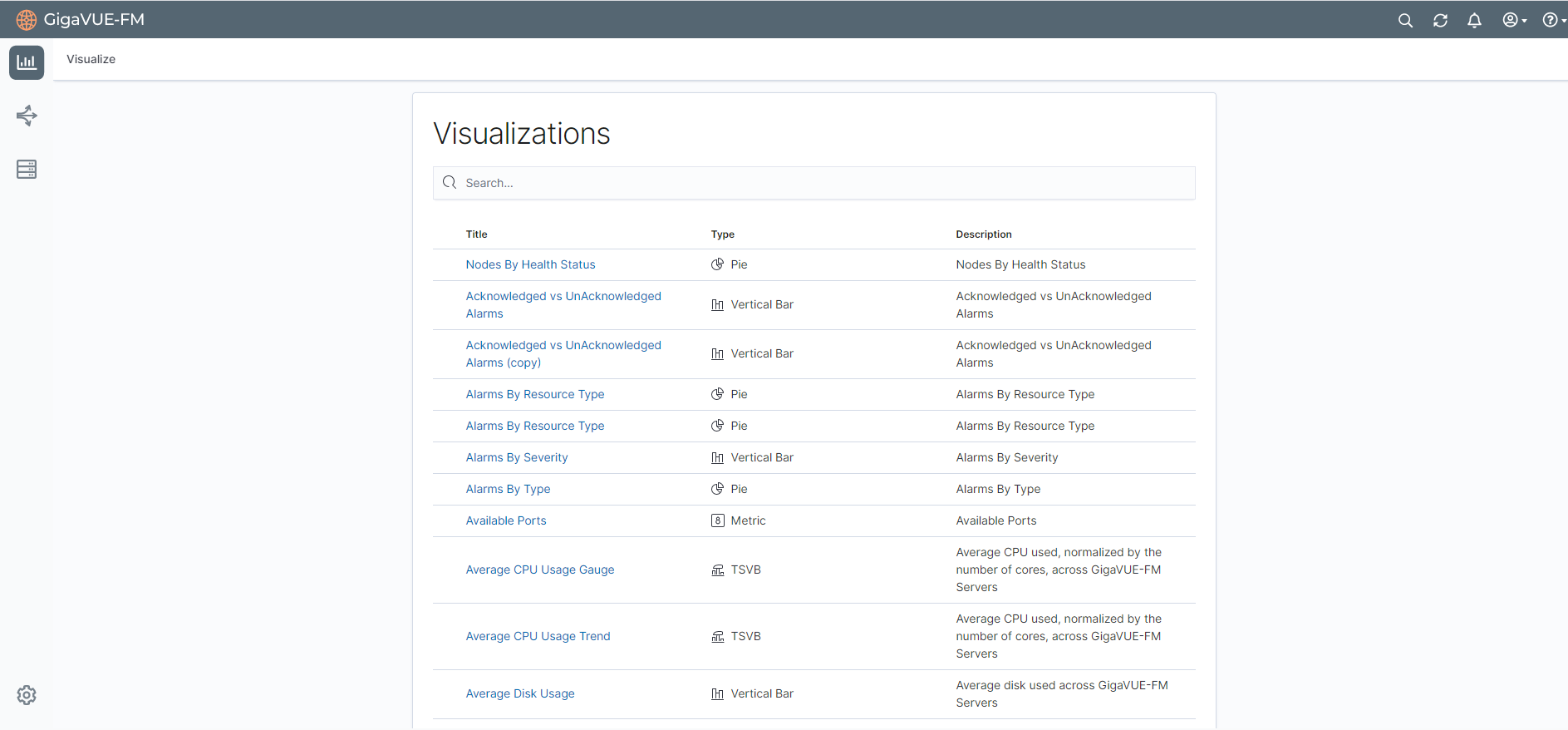The width and height of the screenshot is (1568, 730).
Task: Open Average CPU Usage Gauge visualization
Action: [x=540, y=570]
